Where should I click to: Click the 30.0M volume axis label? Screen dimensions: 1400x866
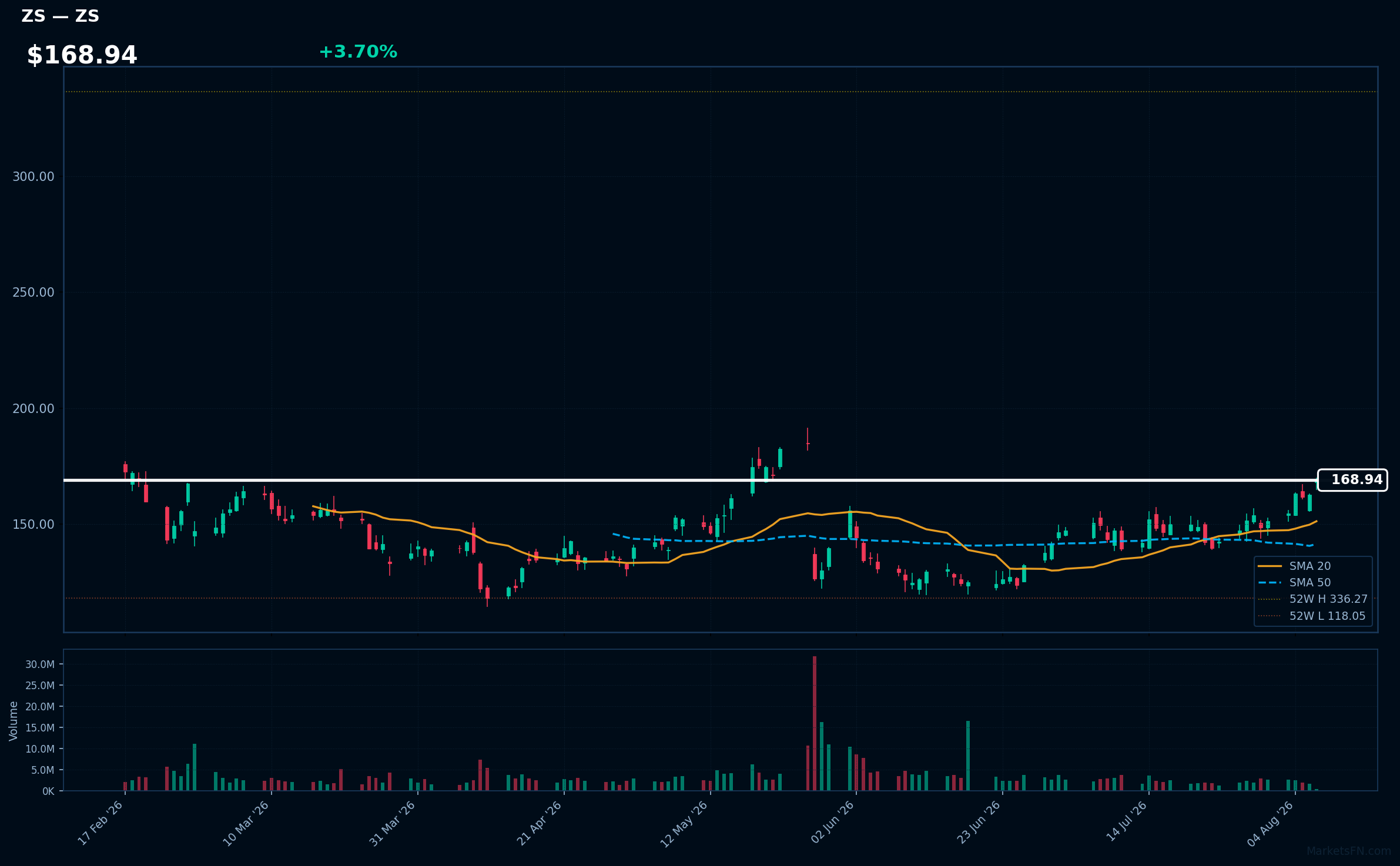click(40, 664)
